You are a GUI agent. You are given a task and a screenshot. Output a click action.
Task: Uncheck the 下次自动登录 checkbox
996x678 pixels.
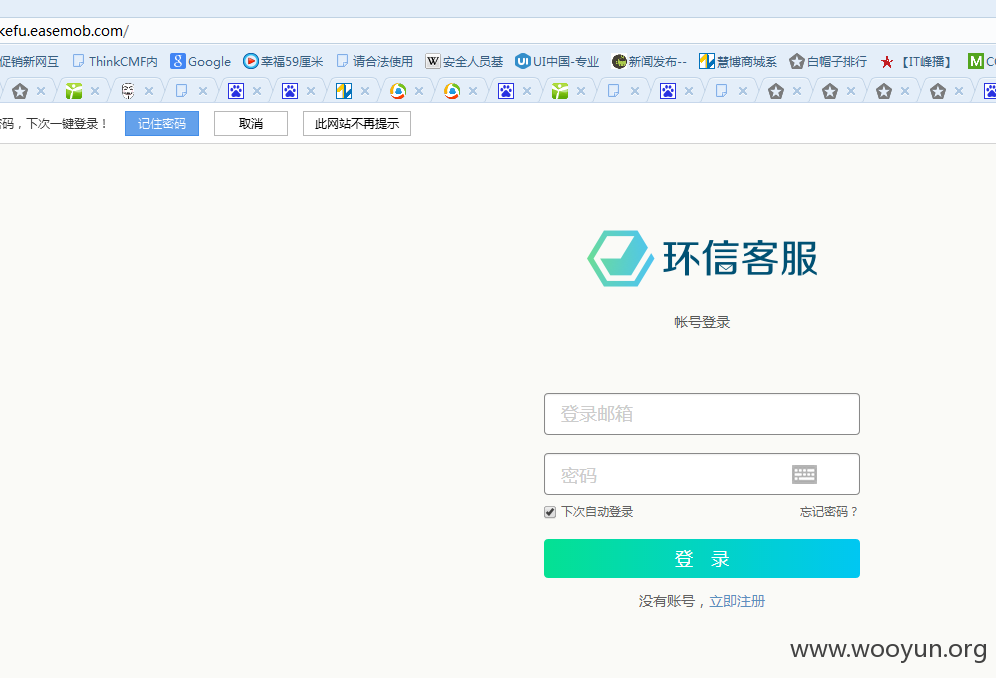[550, 512]
